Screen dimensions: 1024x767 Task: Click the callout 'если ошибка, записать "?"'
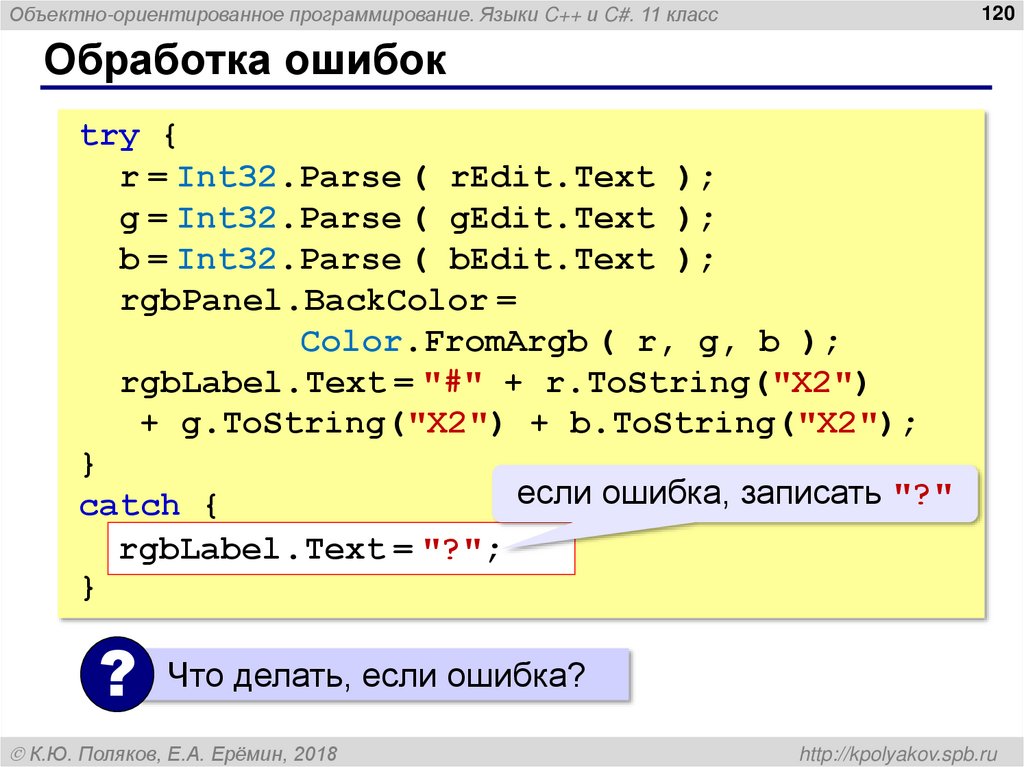click(735, 494)
